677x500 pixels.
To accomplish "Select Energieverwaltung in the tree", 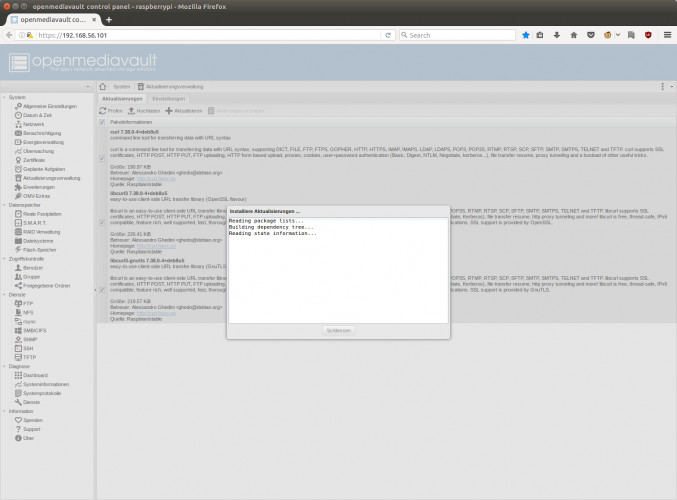I will pyautogui.click(x=39, y=142).
